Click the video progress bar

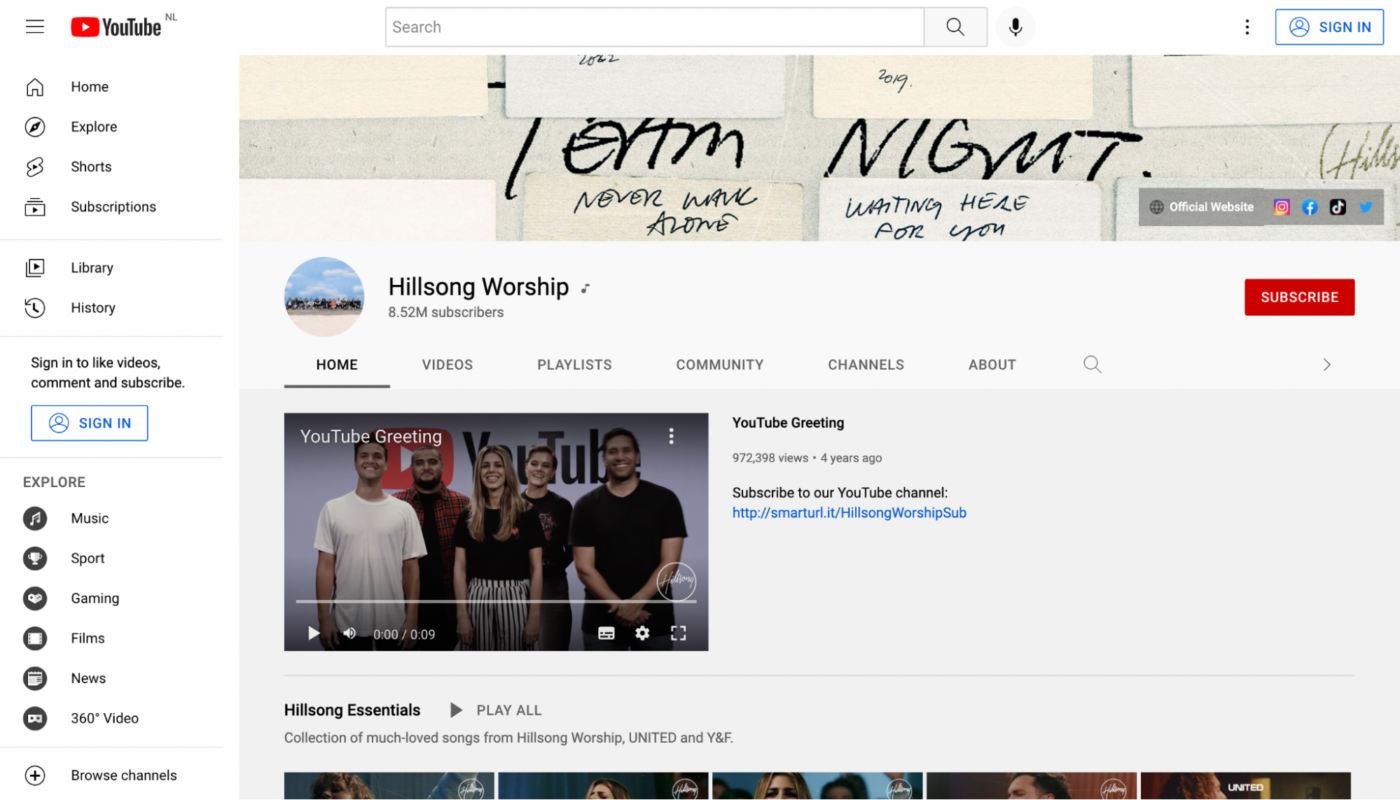tap(495, 602)
